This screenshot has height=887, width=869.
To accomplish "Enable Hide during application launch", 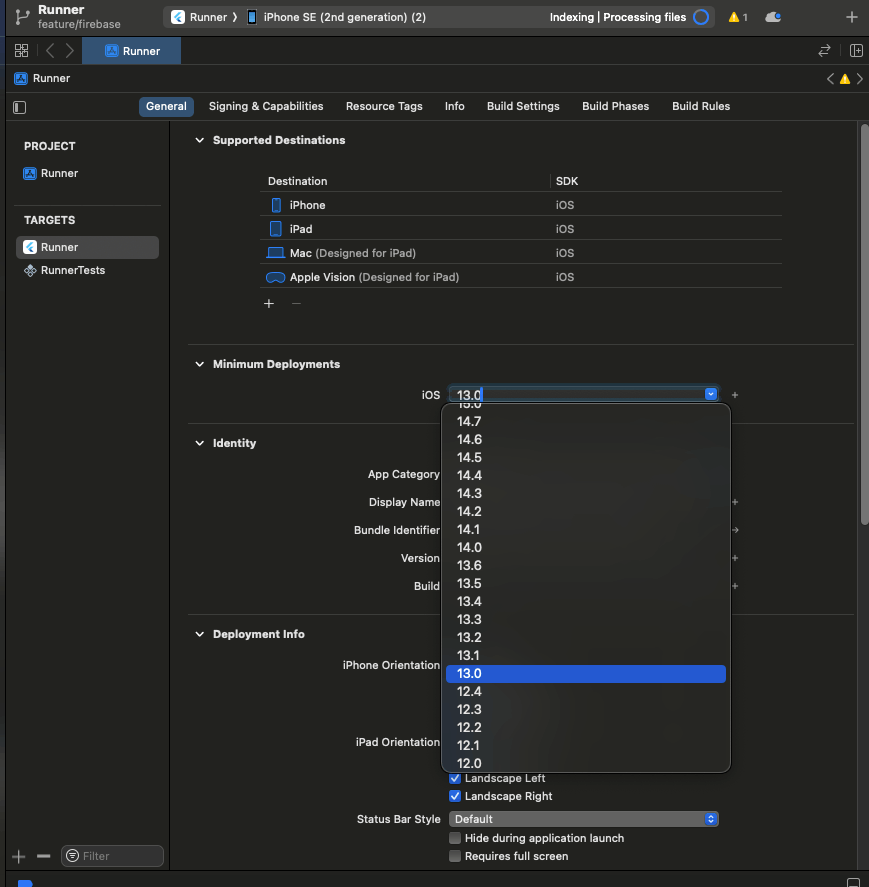I will [455, 838].
